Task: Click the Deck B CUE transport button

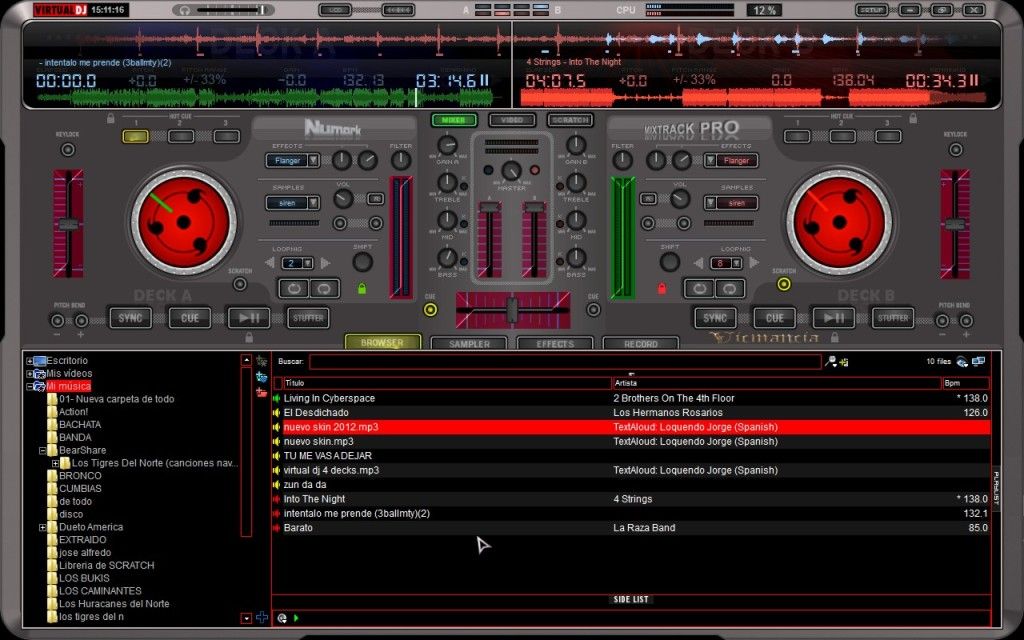Action: click(775, 318)
